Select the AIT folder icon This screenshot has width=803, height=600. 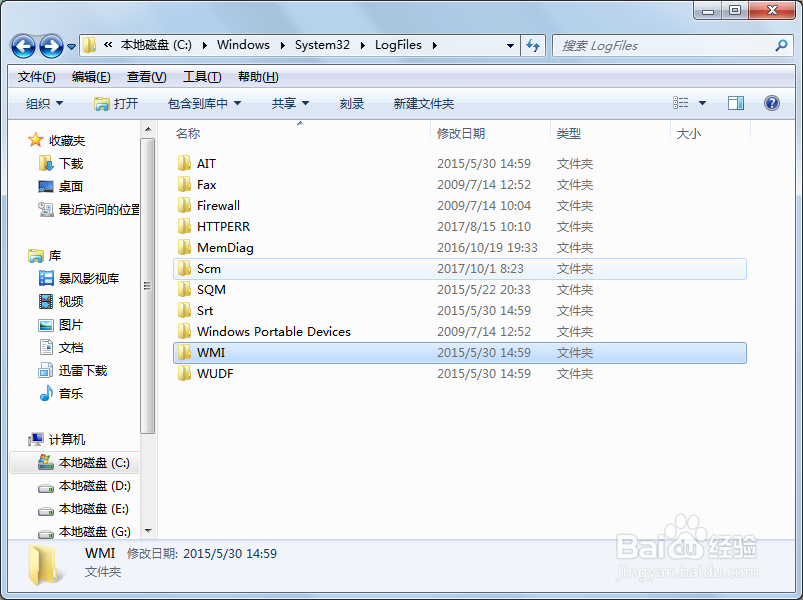click(x=184, y=163)
